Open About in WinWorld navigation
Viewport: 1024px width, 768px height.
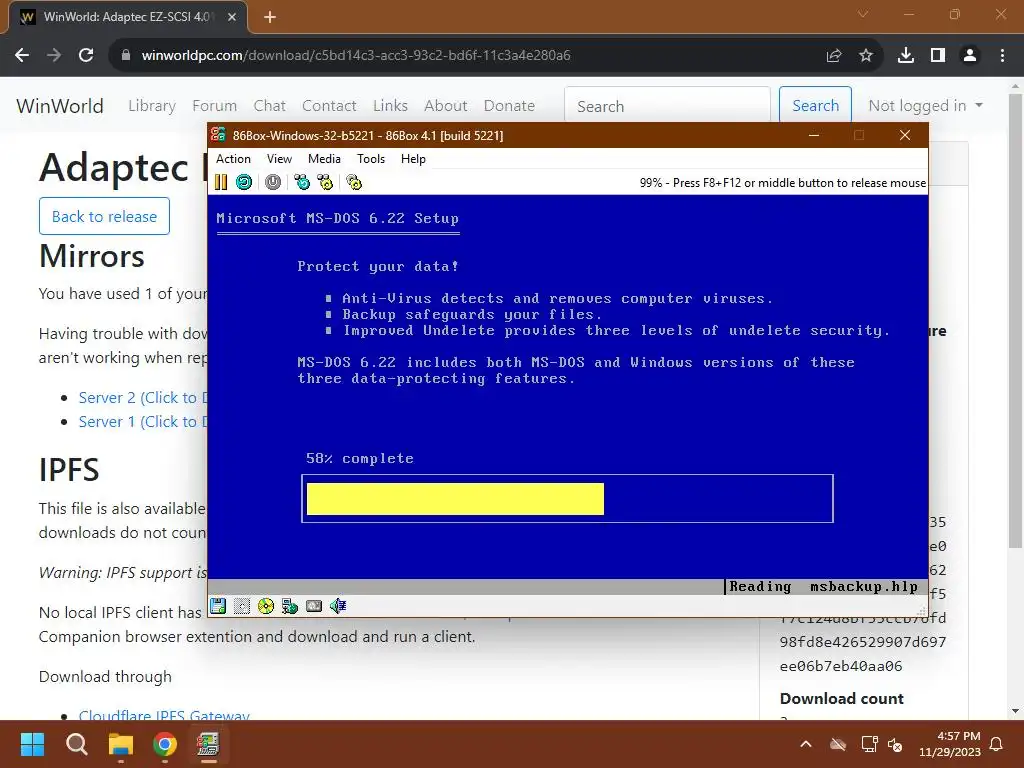445,106
